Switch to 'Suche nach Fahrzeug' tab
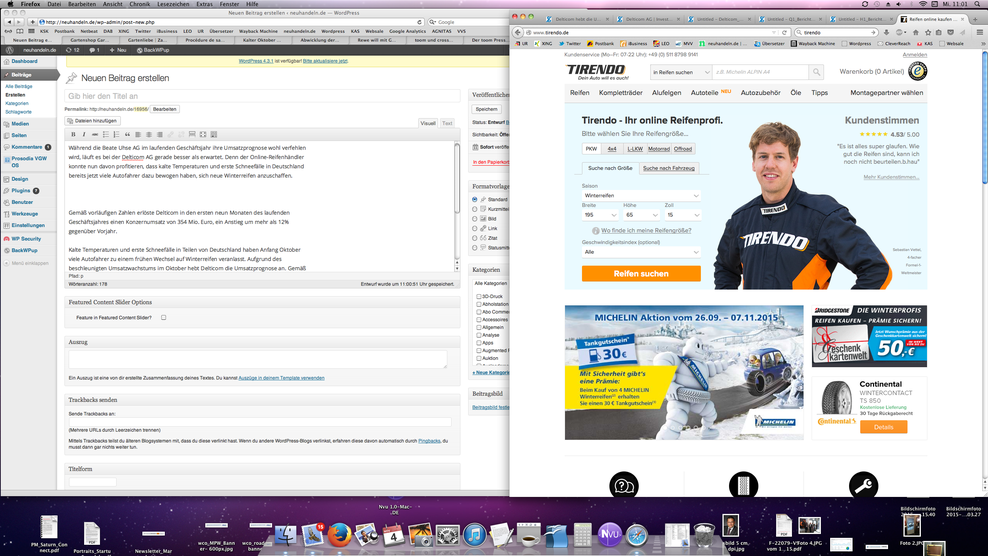This screenshot has width=988, height=556. 669,168
